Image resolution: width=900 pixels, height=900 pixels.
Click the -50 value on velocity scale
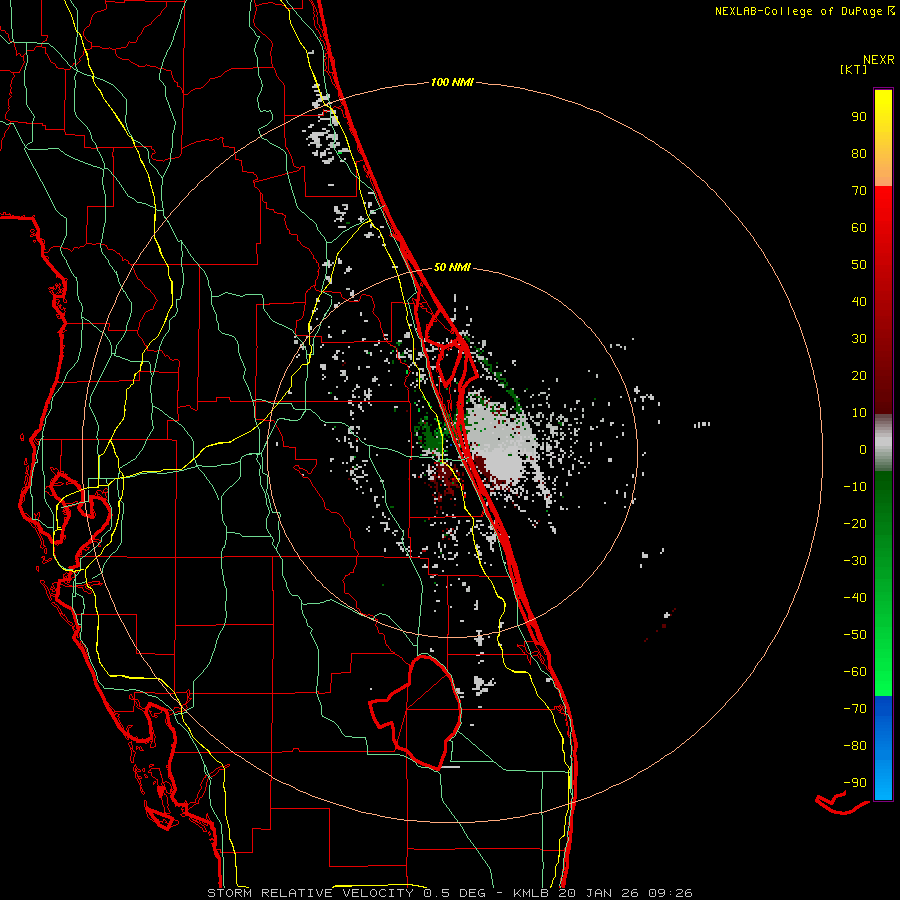[x=855, y=634]
